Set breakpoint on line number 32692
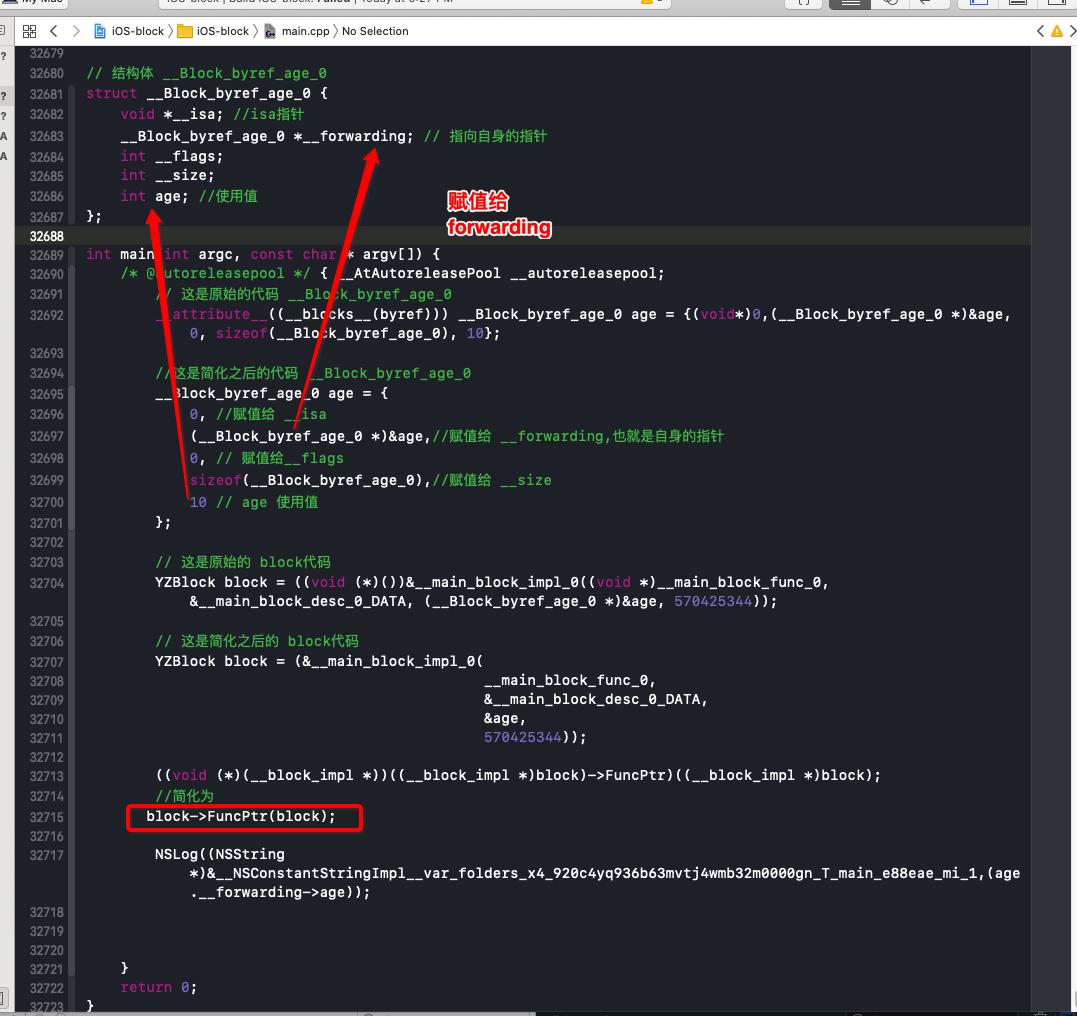 tap(46, 315)
